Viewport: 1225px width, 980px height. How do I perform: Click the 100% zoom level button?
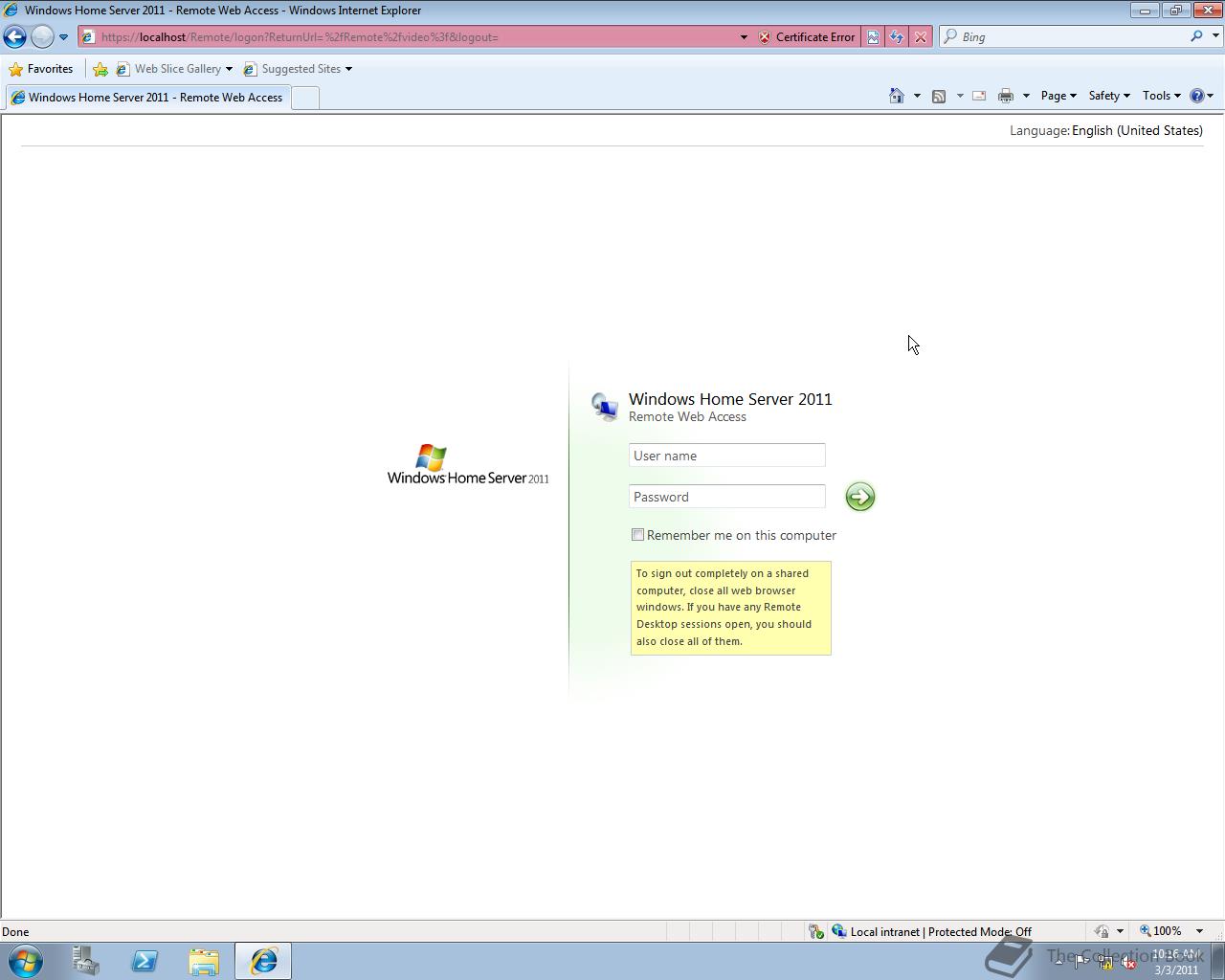click(x=1161, y=931)
